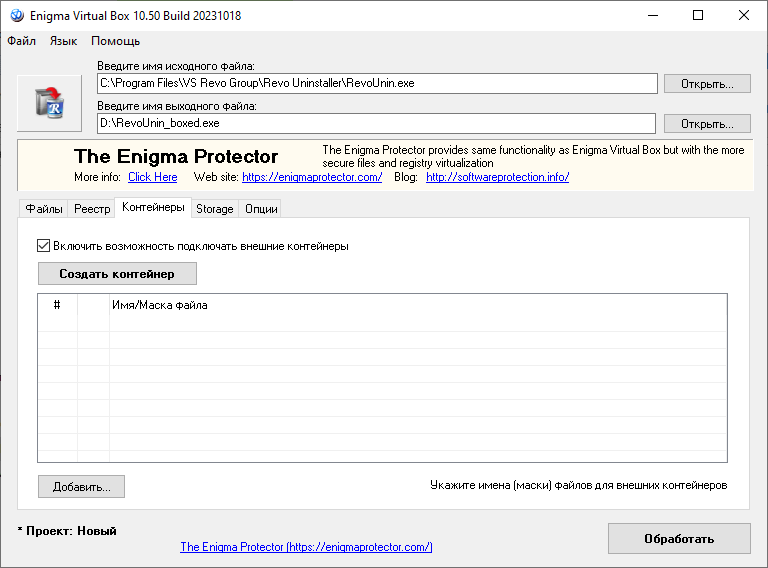Open the Язык menu
768x568 pixels.
(x=63, y=41)
